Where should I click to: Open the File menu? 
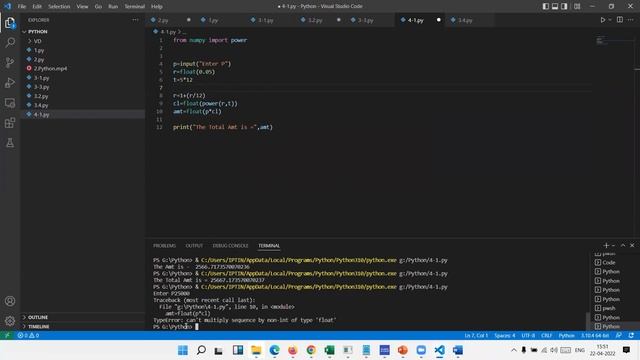pyautogui.click(x=22, y=7)
